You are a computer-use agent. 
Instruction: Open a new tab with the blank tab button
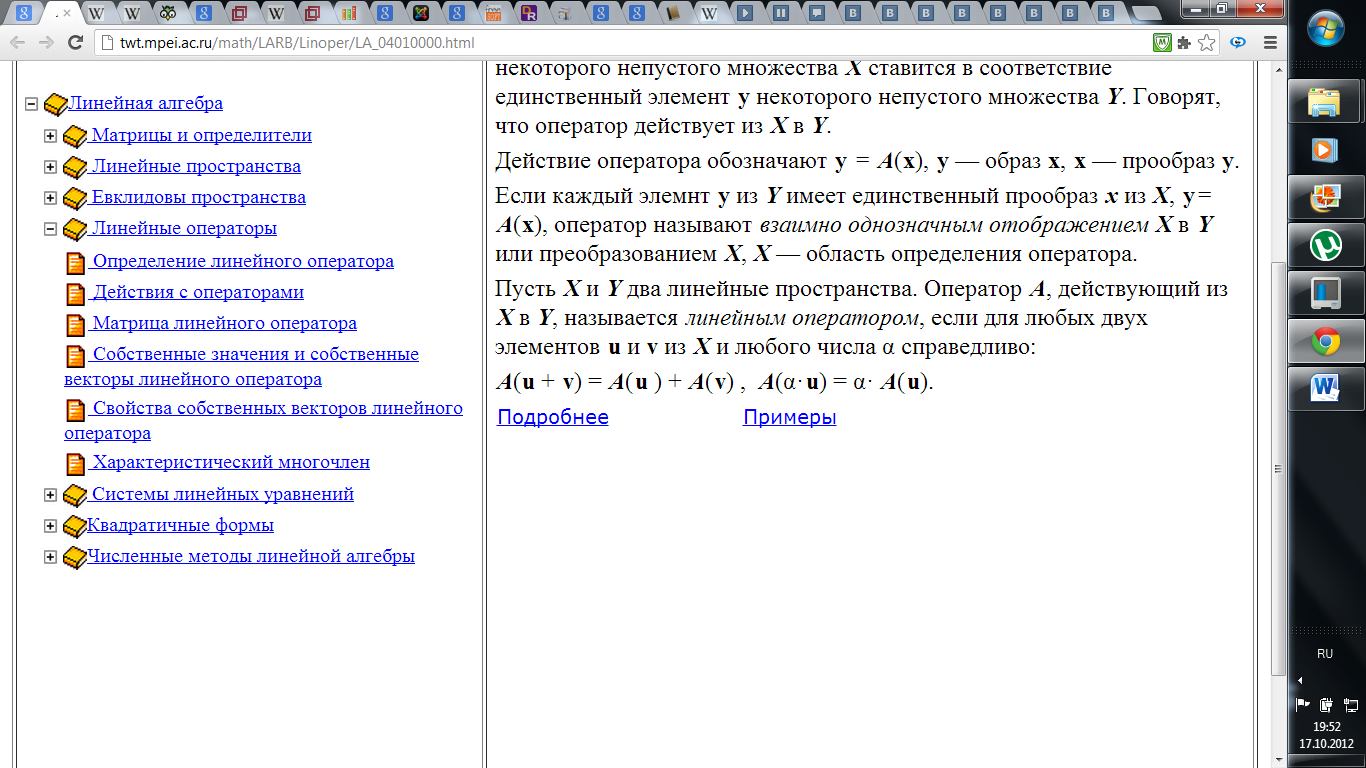(x=1146, y=15)
